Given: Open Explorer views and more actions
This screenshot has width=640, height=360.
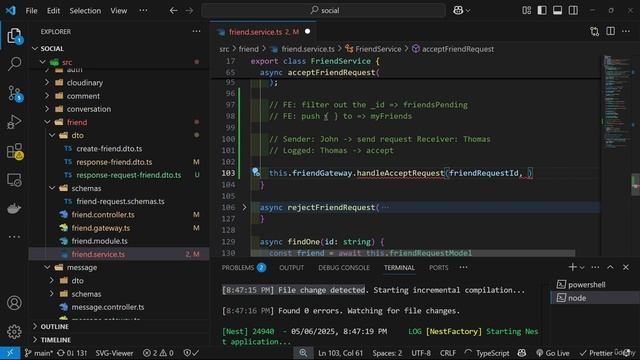Looking at the screenshot, I should [x=196, y=31].
